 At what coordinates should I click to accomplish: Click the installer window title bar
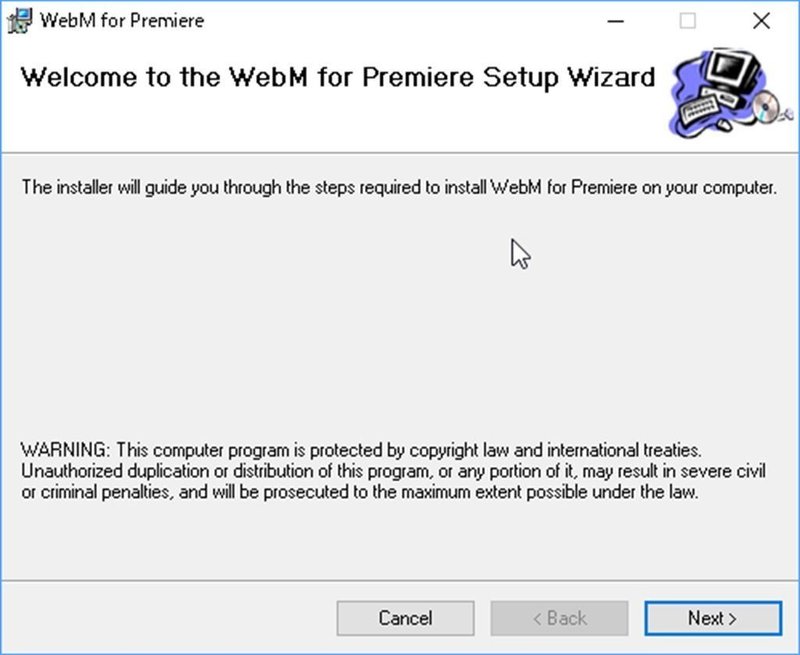tap(400, 20)
